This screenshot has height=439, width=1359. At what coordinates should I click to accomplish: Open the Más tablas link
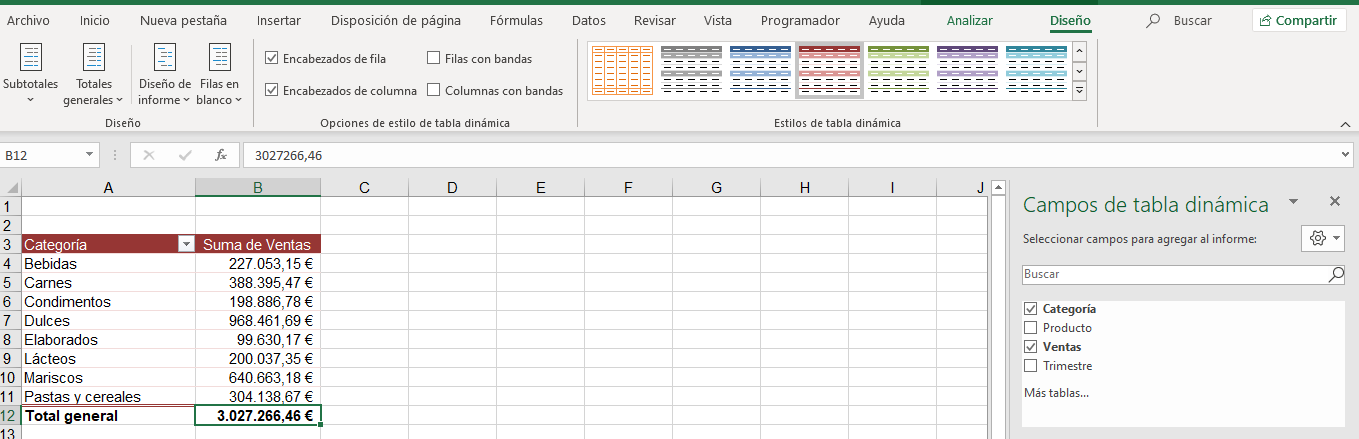click(x=1055, y=393)
